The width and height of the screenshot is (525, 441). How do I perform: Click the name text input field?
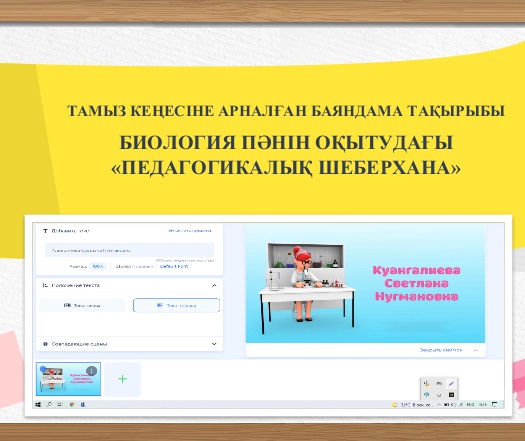[129, 250]
